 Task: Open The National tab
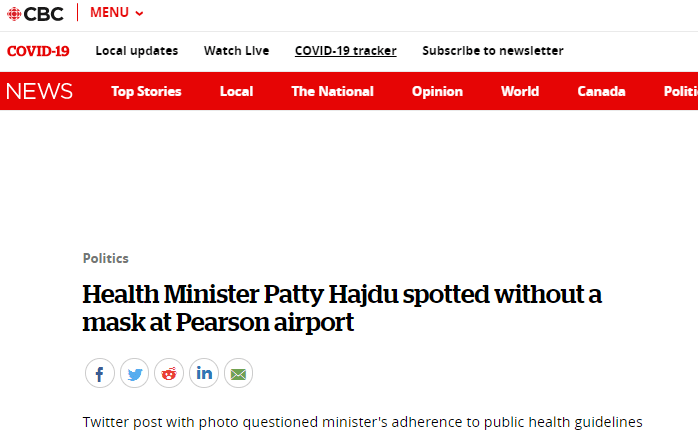coord(332,91)
